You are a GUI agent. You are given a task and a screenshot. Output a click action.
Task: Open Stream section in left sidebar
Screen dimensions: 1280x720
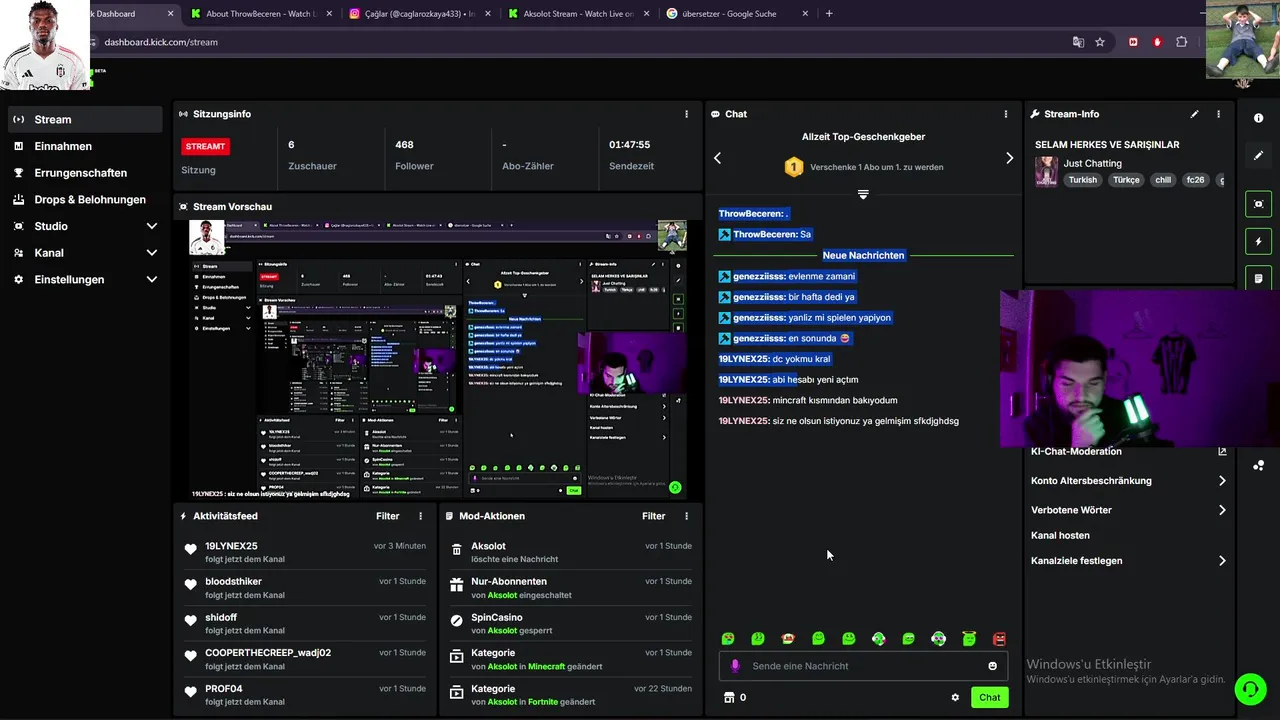84,119
